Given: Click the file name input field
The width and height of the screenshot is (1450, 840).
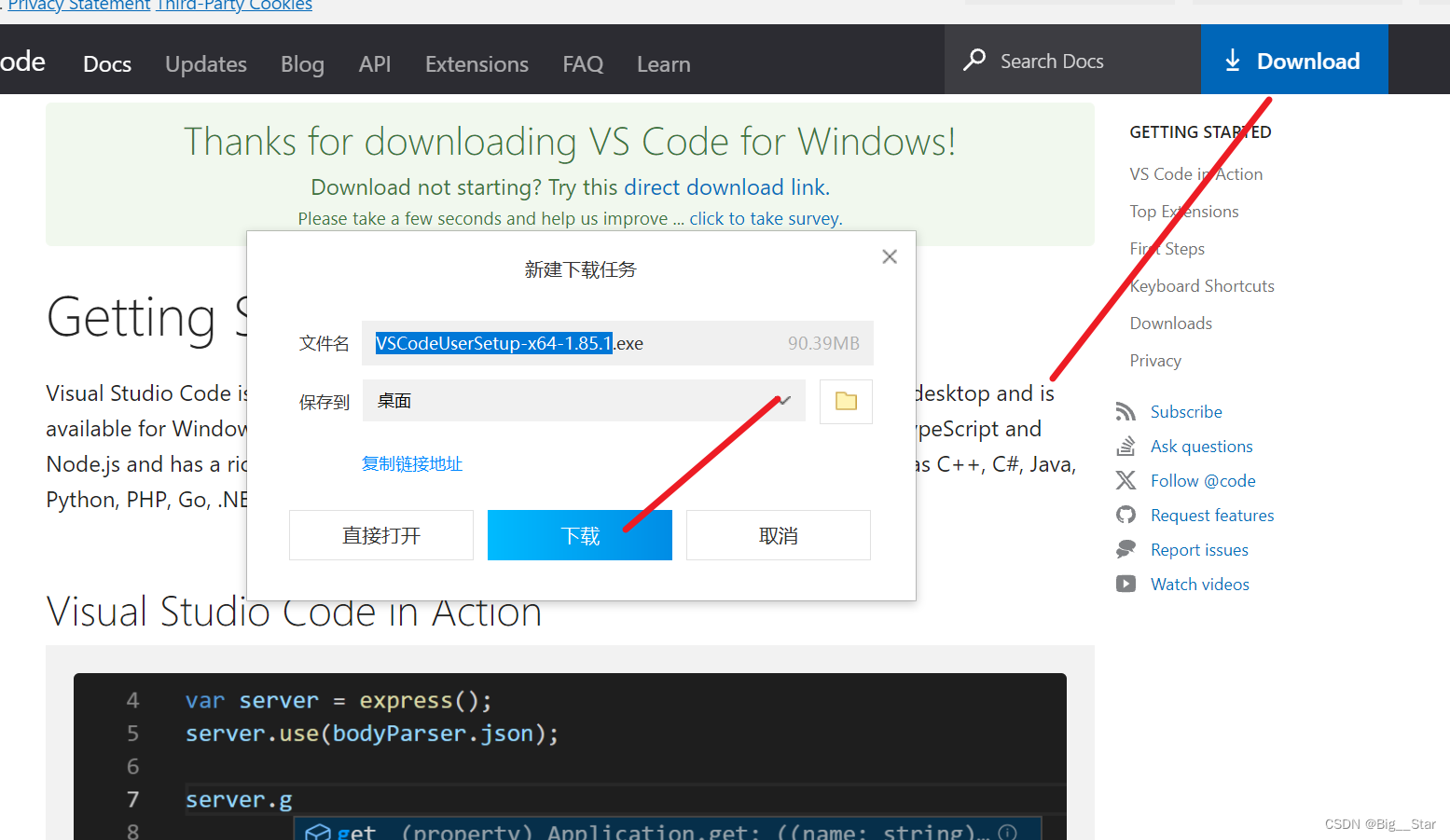Looking at the screenshot, I should [x=617, y=343].
